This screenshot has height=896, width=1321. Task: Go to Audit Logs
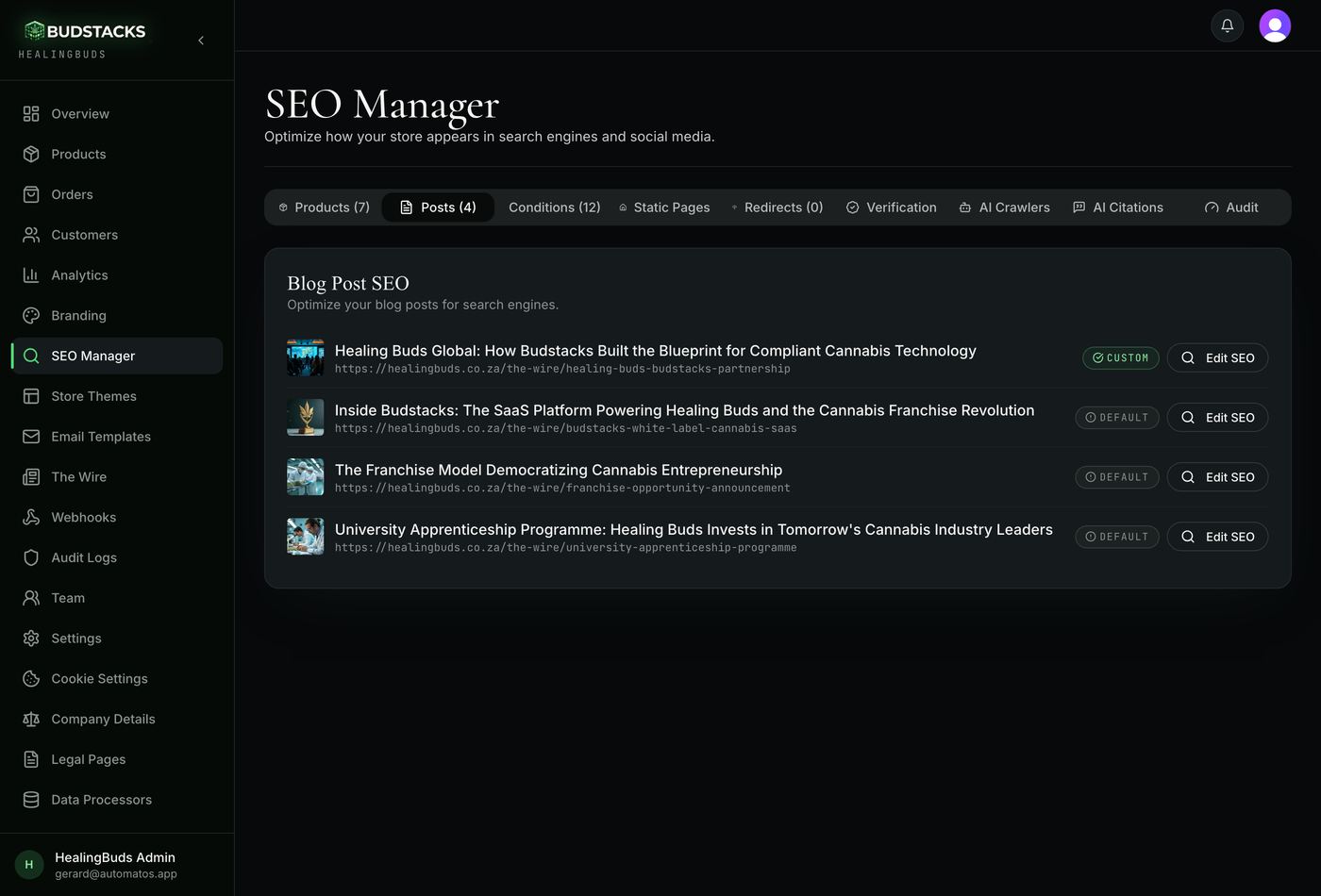(117, 557)
